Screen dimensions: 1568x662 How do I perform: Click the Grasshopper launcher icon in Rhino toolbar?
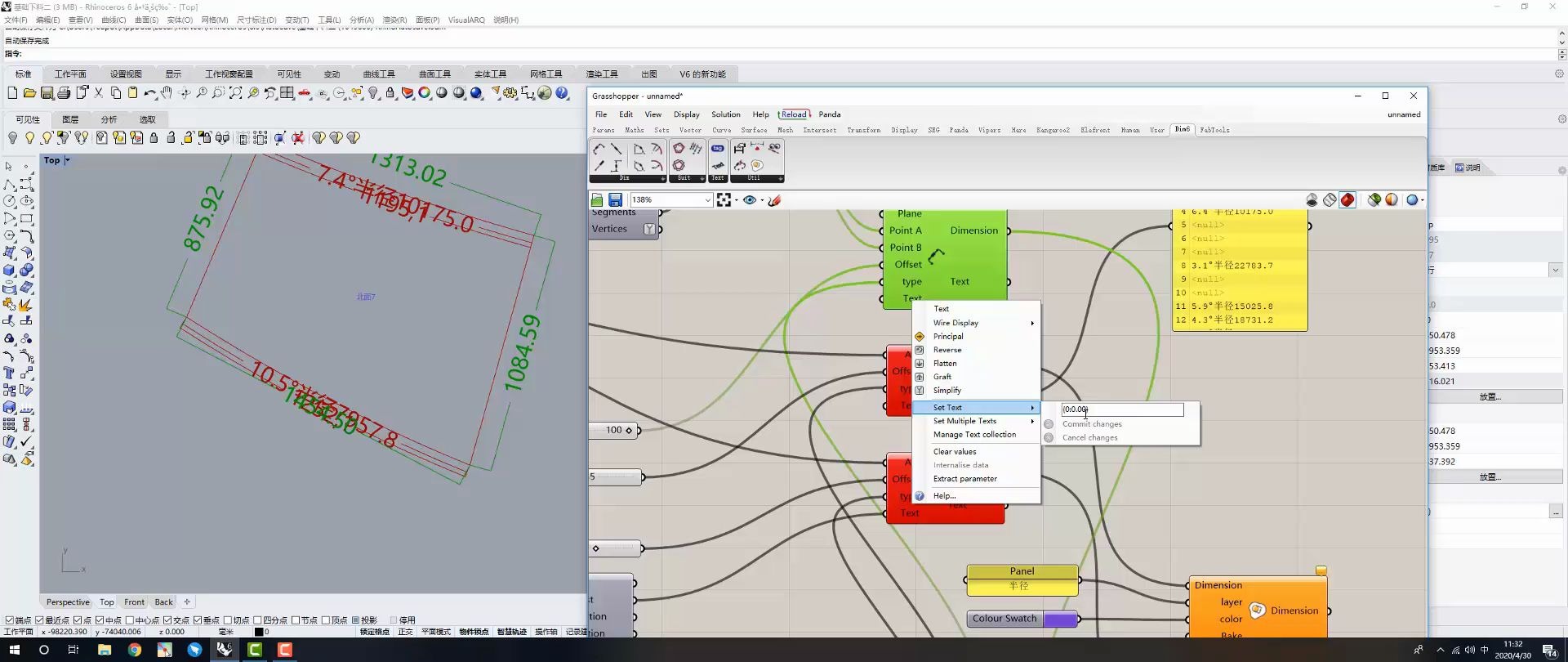[545, 93]
